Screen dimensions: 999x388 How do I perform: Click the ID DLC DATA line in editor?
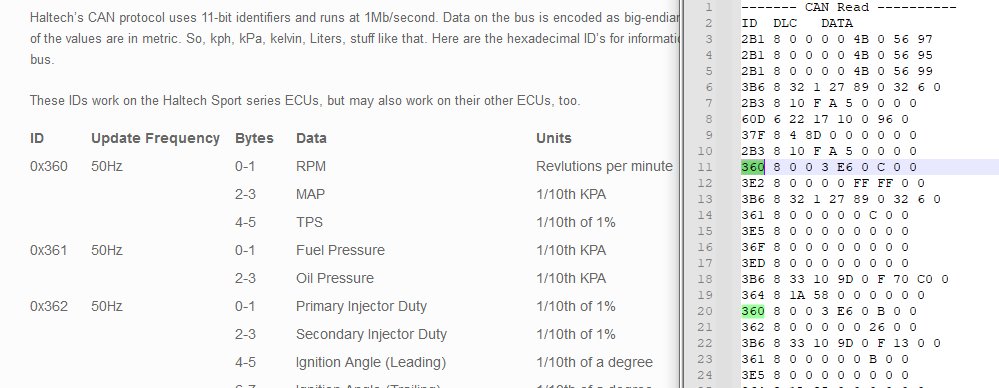point(797,24)
